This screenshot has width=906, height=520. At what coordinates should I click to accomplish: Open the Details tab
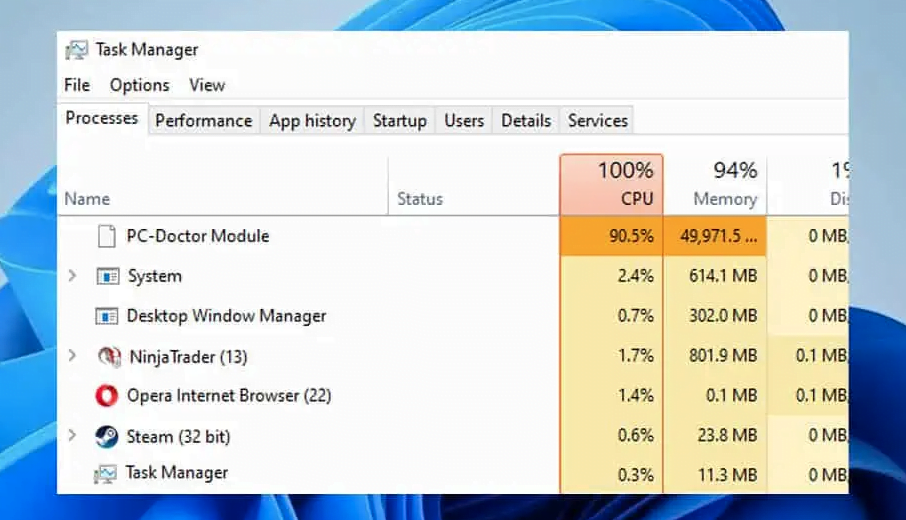pos(526,121)
